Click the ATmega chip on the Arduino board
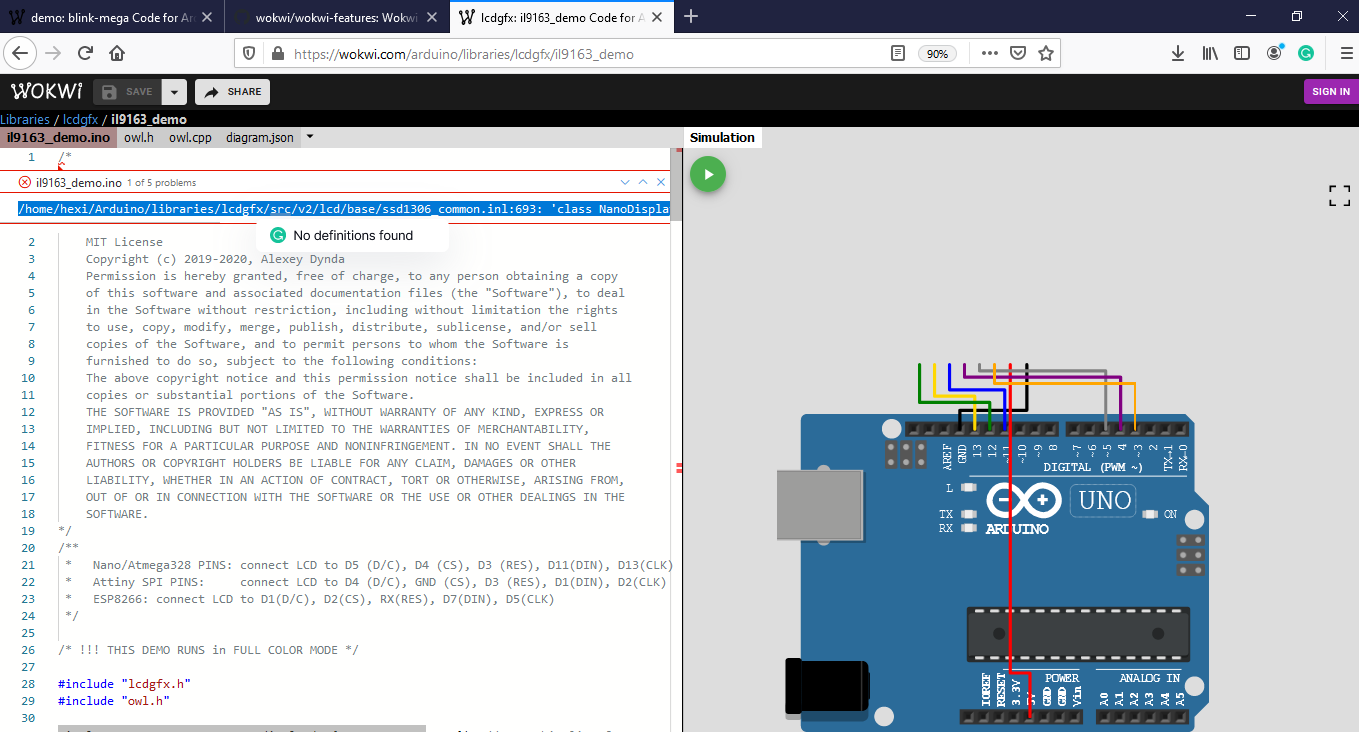The width and height of the screenshot is (1359, 732). pyautogui.click(x=1078, y=634)
